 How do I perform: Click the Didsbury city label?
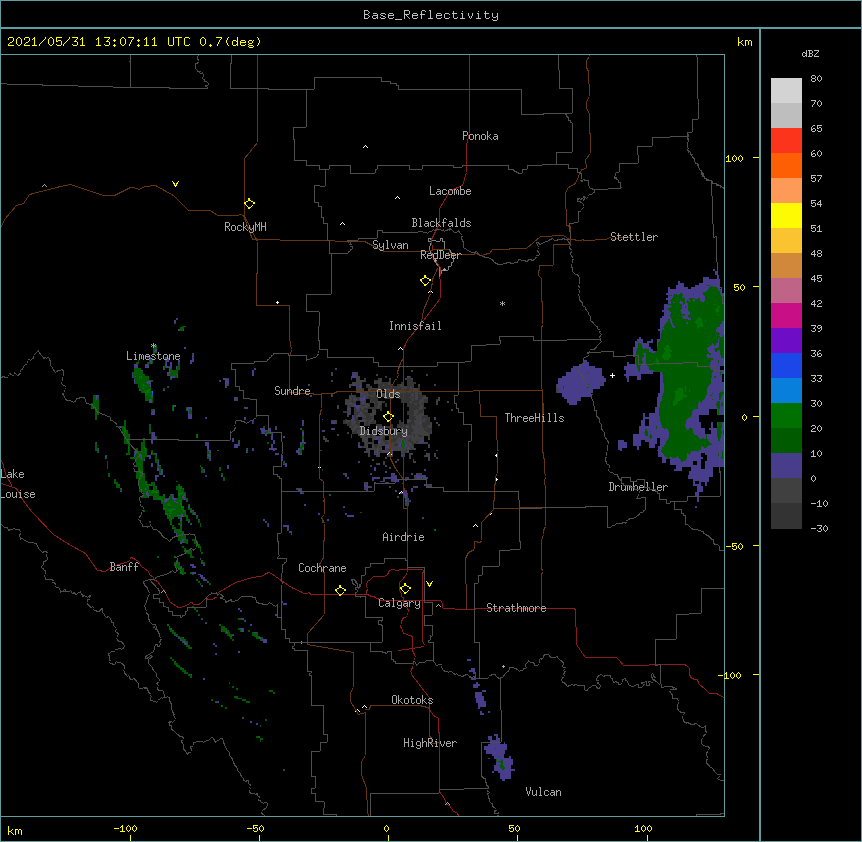[x=384, y=431]
